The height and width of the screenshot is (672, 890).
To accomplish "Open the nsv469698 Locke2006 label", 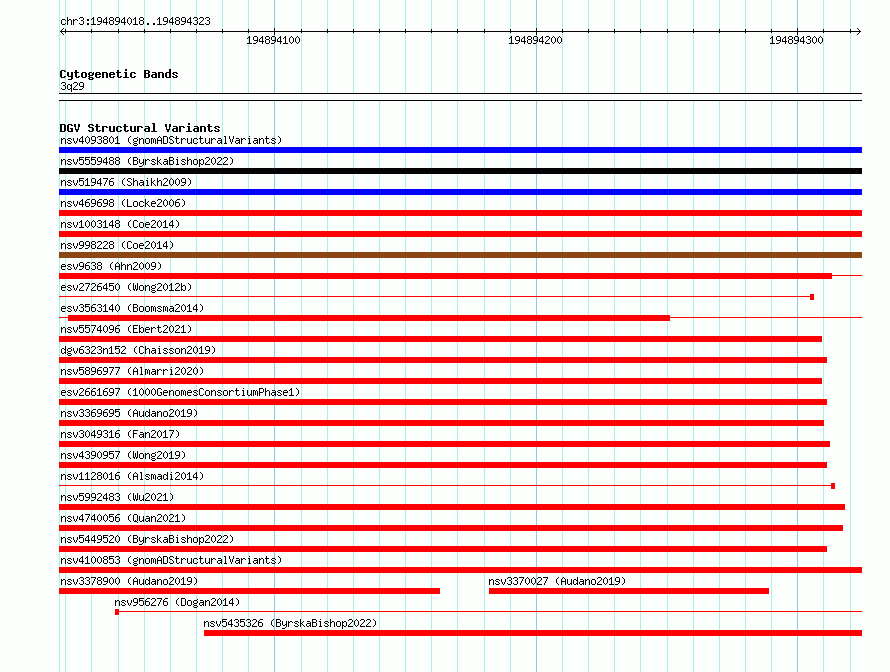I will 123,203.
